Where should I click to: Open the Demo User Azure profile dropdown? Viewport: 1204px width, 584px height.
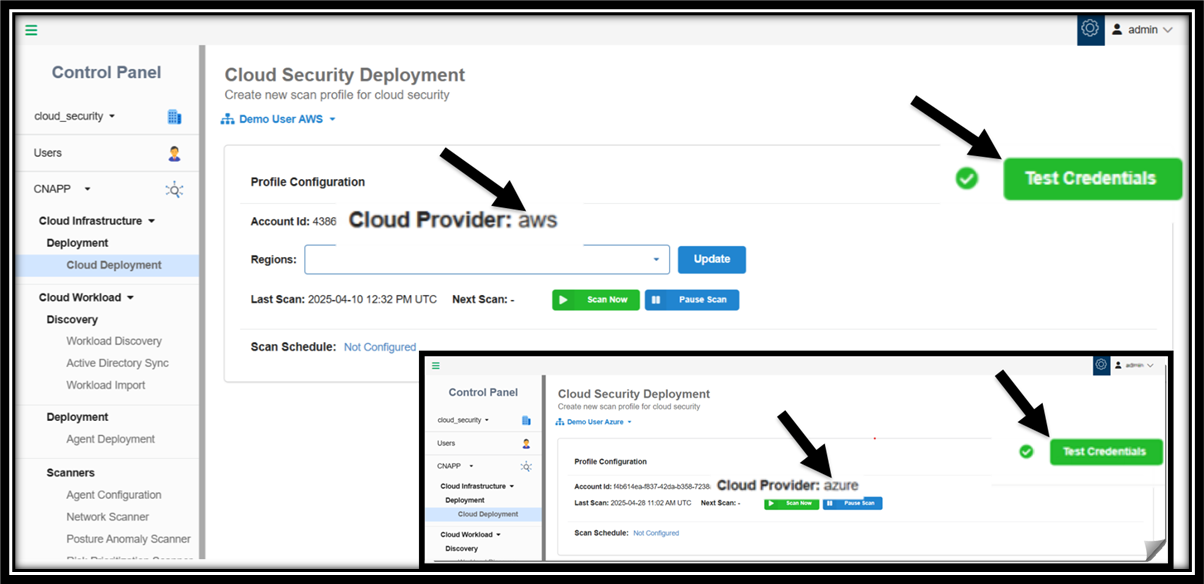click(595, 422)
